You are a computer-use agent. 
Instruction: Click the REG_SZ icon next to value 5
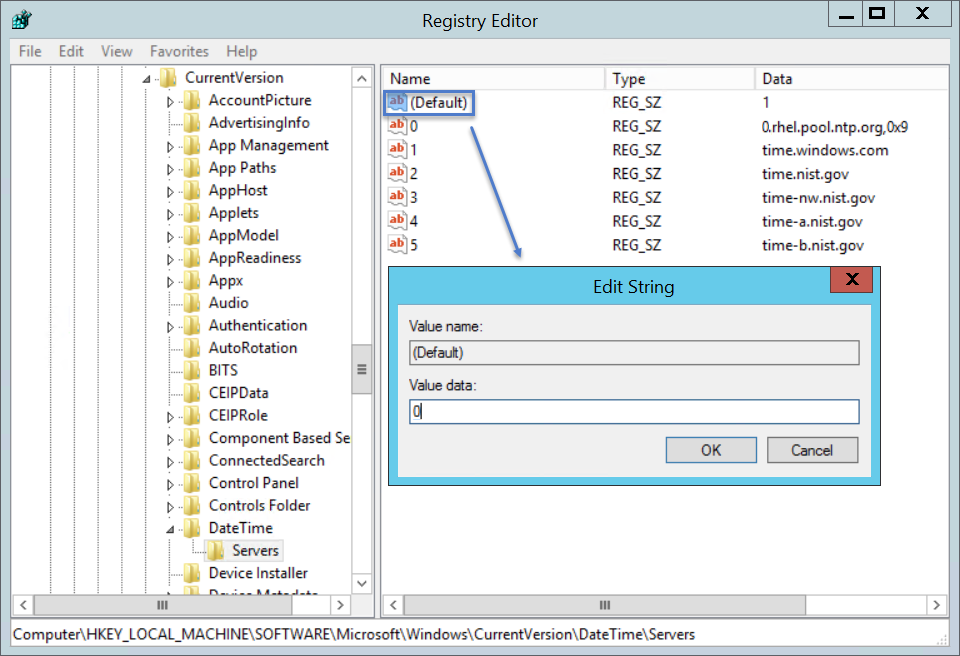(x=396, y=245)
